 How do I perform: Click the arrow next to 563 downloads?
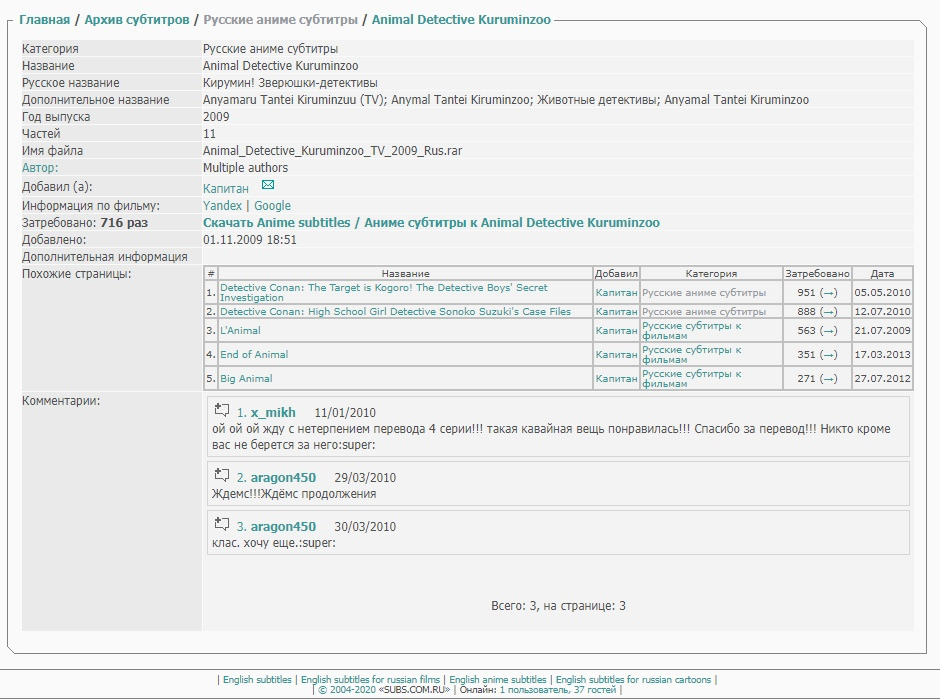tap(828, 331)
